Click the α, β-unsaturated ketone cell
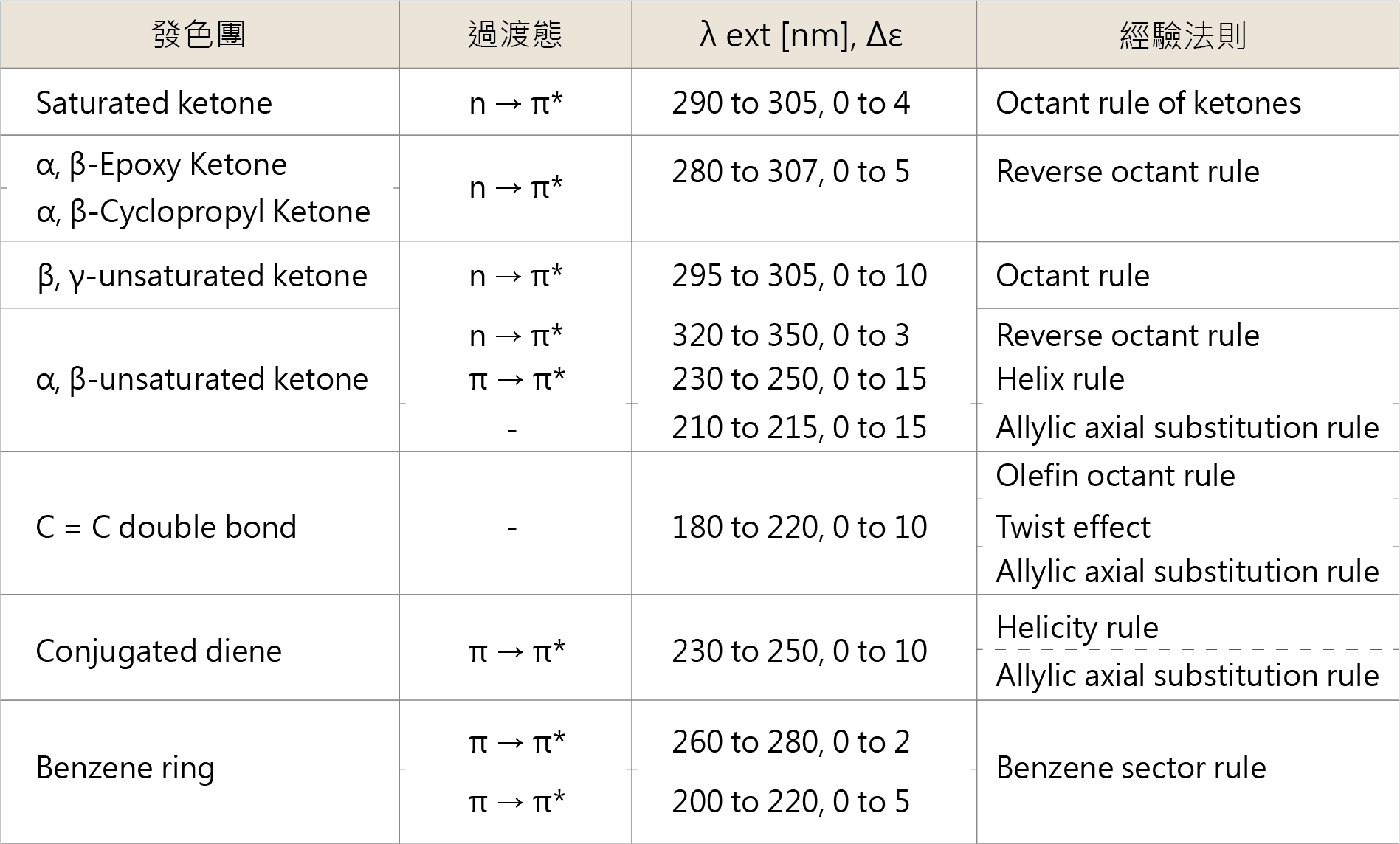 [x=201, y=379]
